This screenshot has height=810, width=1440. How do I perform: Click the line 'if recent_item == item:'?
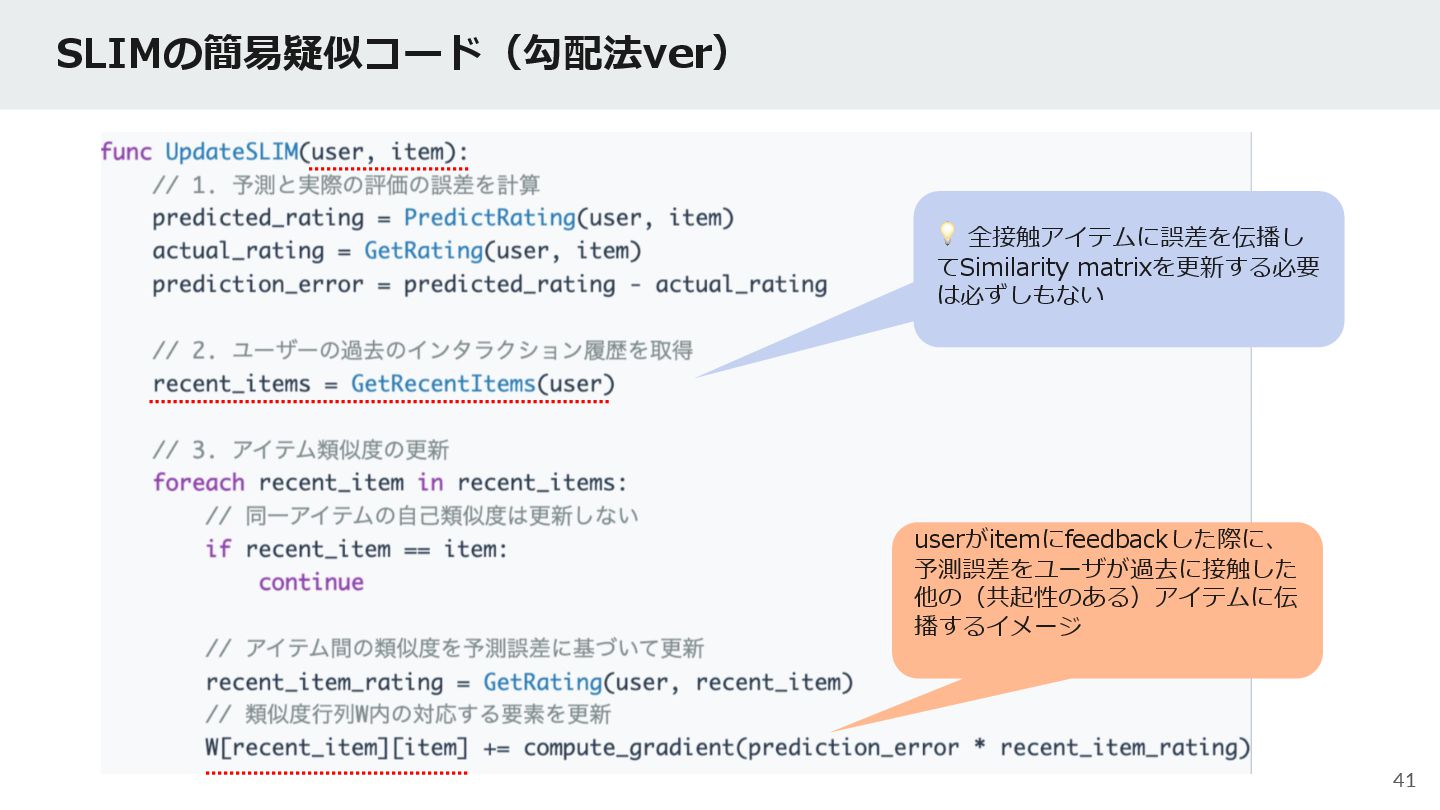point(357,549)
